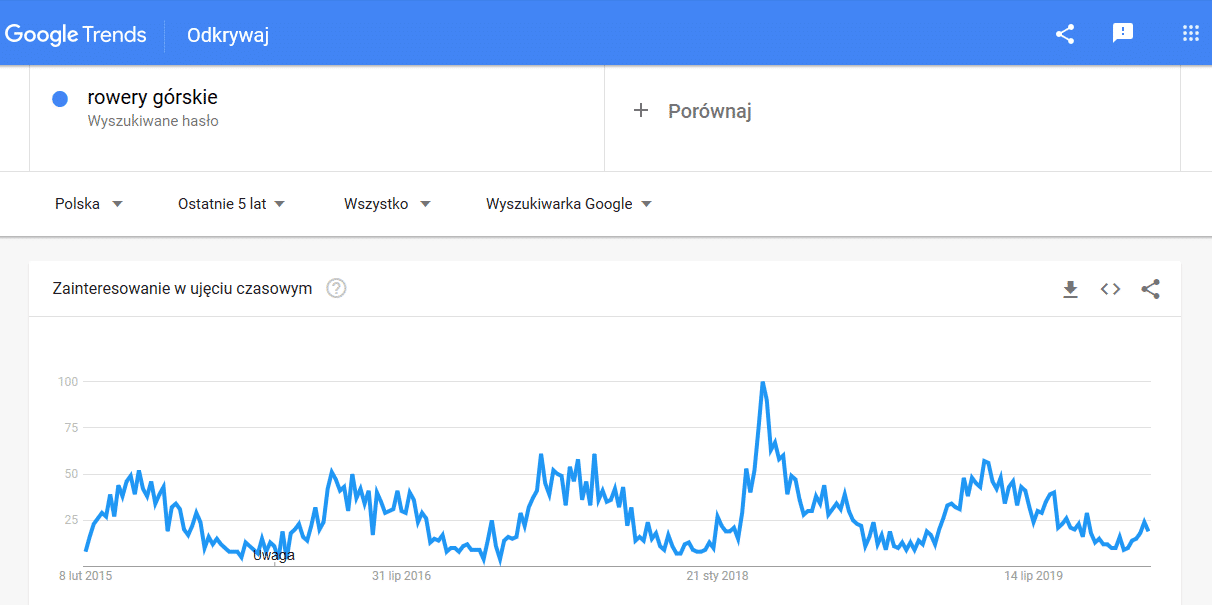Click the share icon in the blue header
Image resolution: width=1212 pixels, height=605 pixels.
click(1065, 34)
